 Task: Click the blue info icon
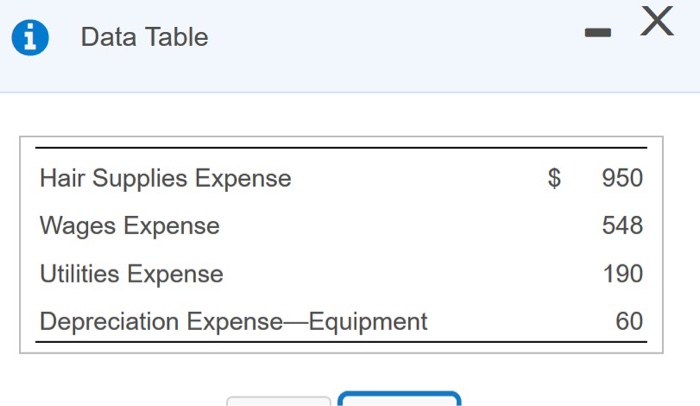(32, 37)
